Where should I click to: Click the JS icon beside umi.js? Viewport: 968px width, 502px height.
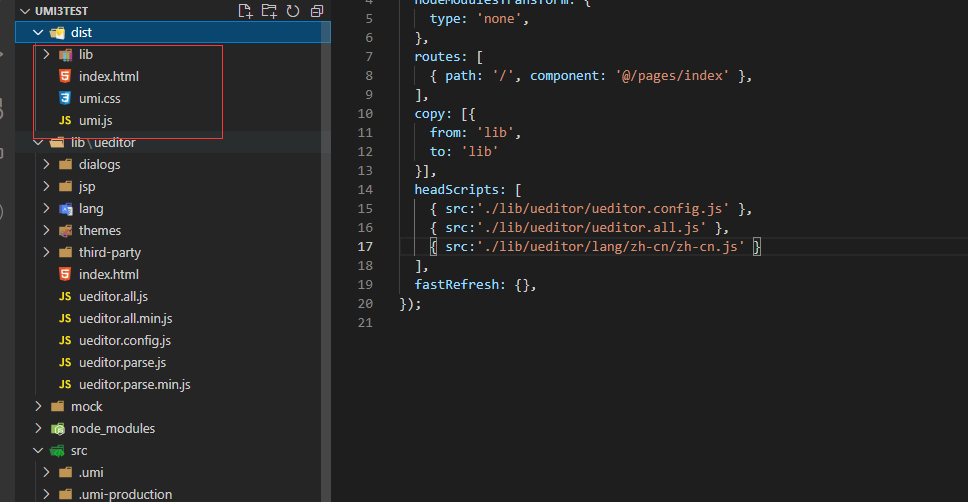click(x=65, y=120)
